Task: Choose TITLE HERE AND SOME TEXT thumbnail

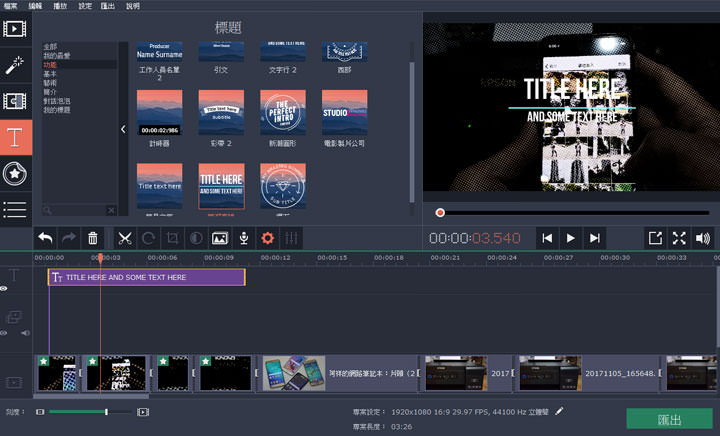Action: pos(221,186)
